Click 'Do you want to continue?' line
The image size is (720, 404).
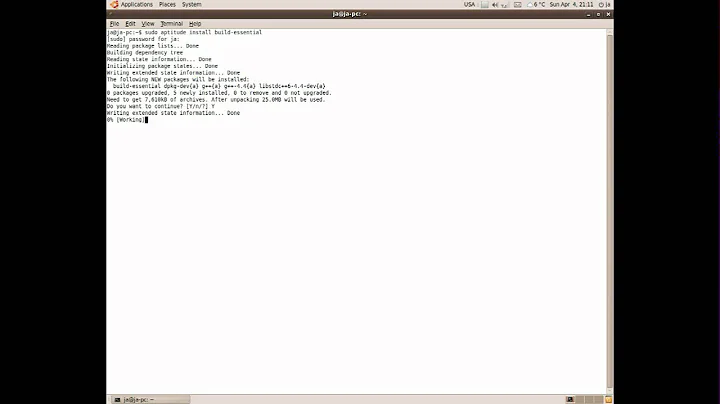[161, 106]
